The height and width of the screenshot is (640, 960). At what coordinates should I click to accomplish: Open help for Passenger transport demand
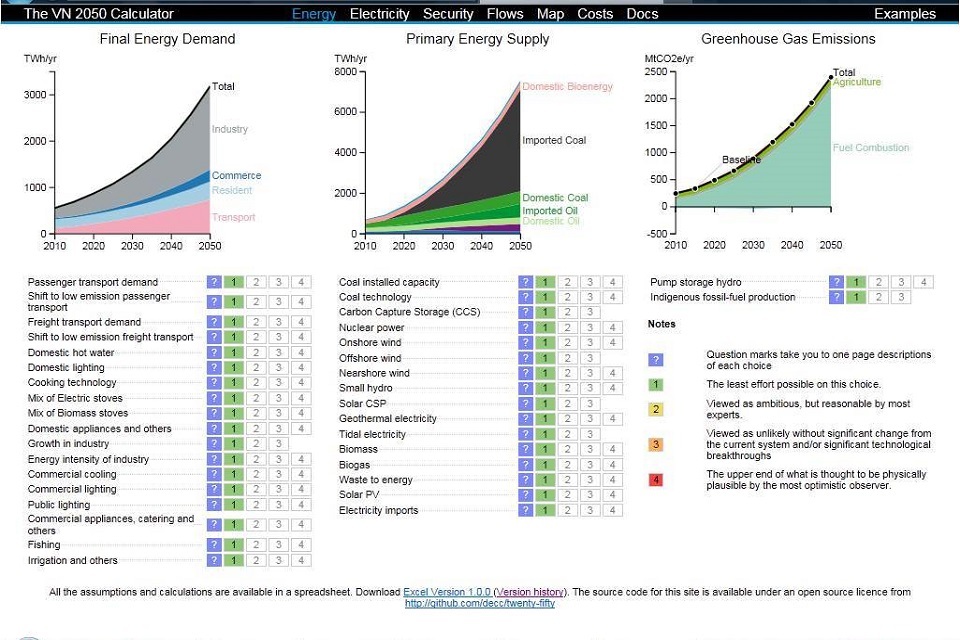[214, 282]
